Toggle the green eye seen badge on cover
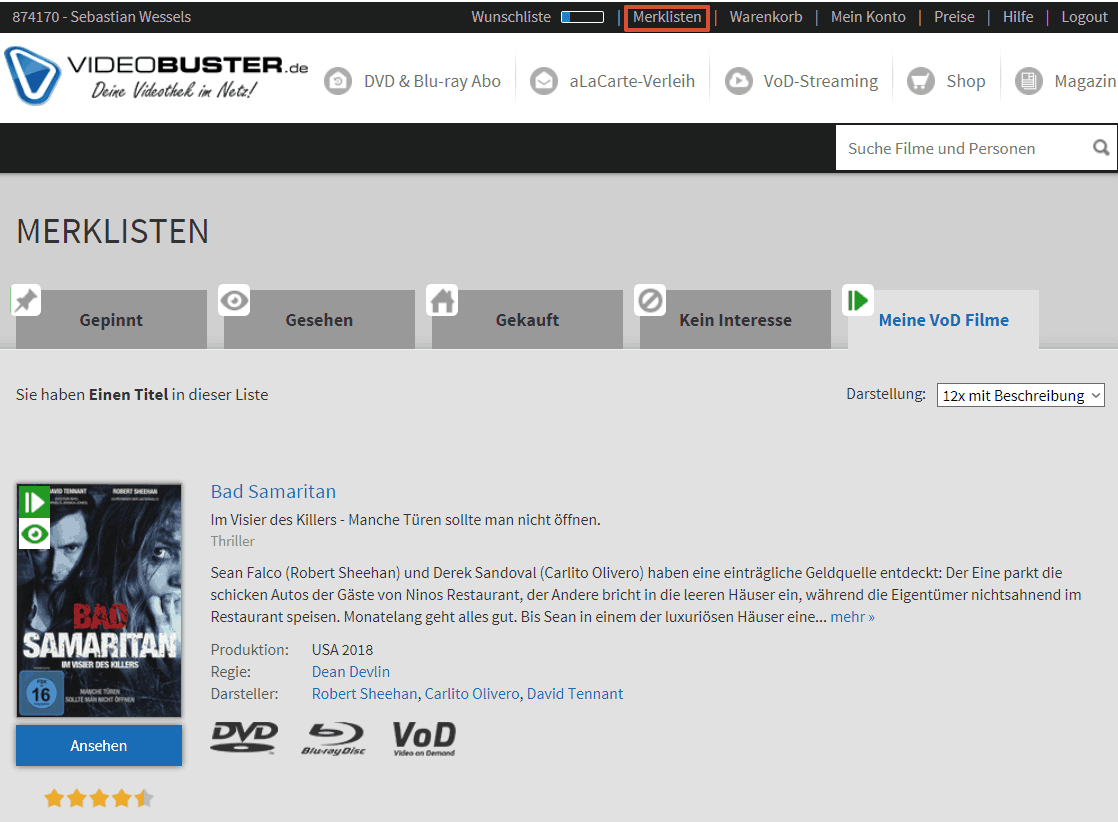 point(34,534)
